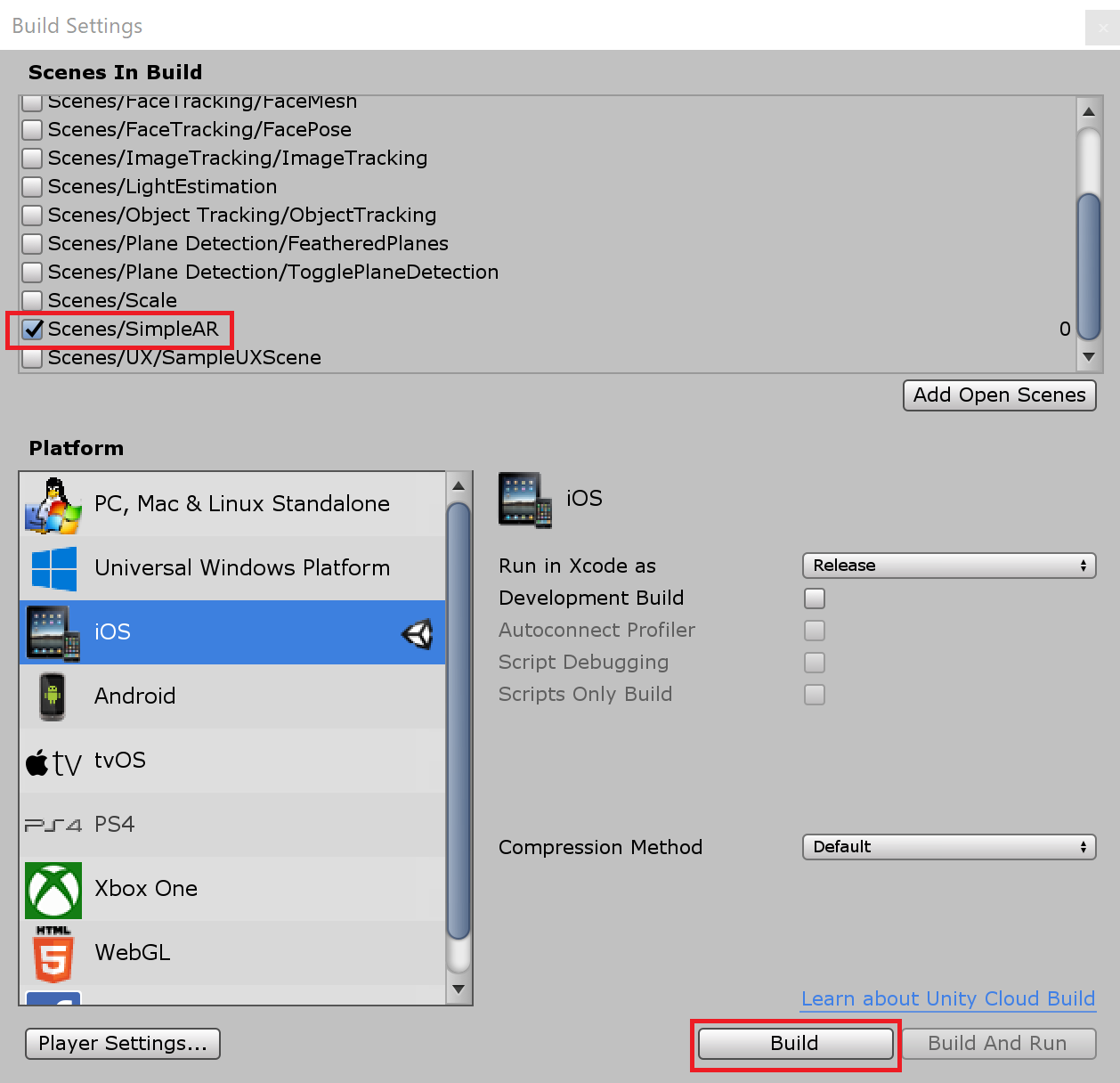Viewport: 1120px width, 1083px height.
Task: Select the PC, Mac & Linux Standalone platform icon
Action: point(53,505)
